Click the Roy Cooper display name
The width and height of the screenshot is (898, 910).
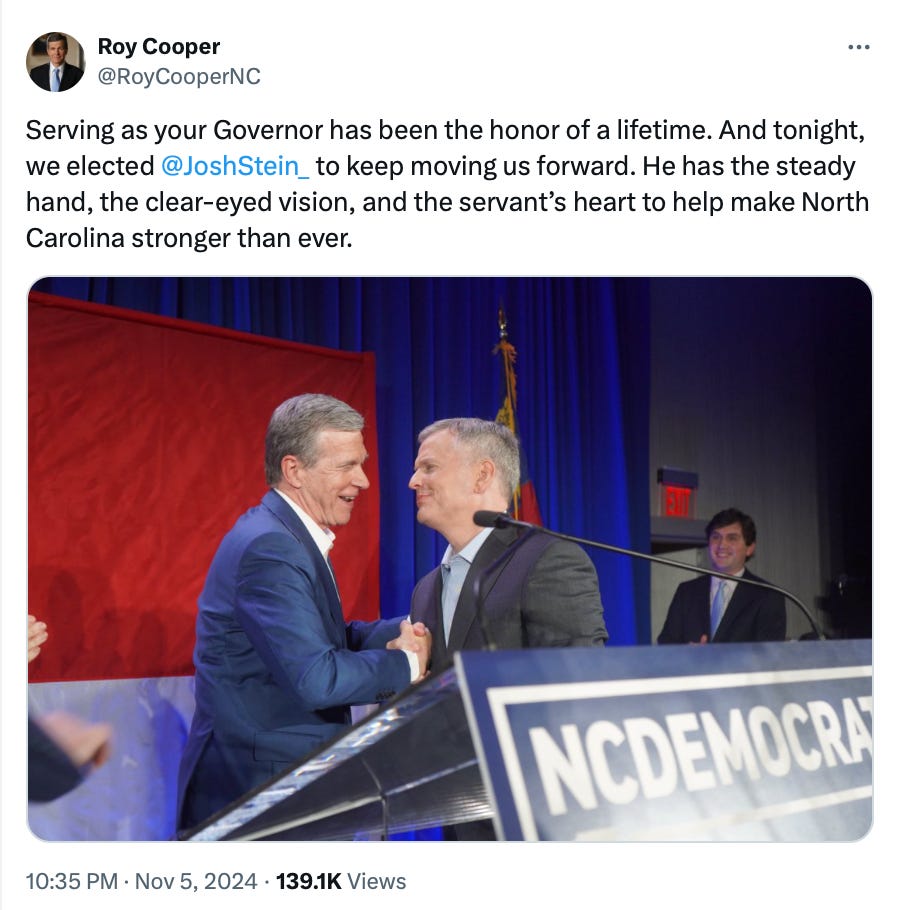coord(158,46)
